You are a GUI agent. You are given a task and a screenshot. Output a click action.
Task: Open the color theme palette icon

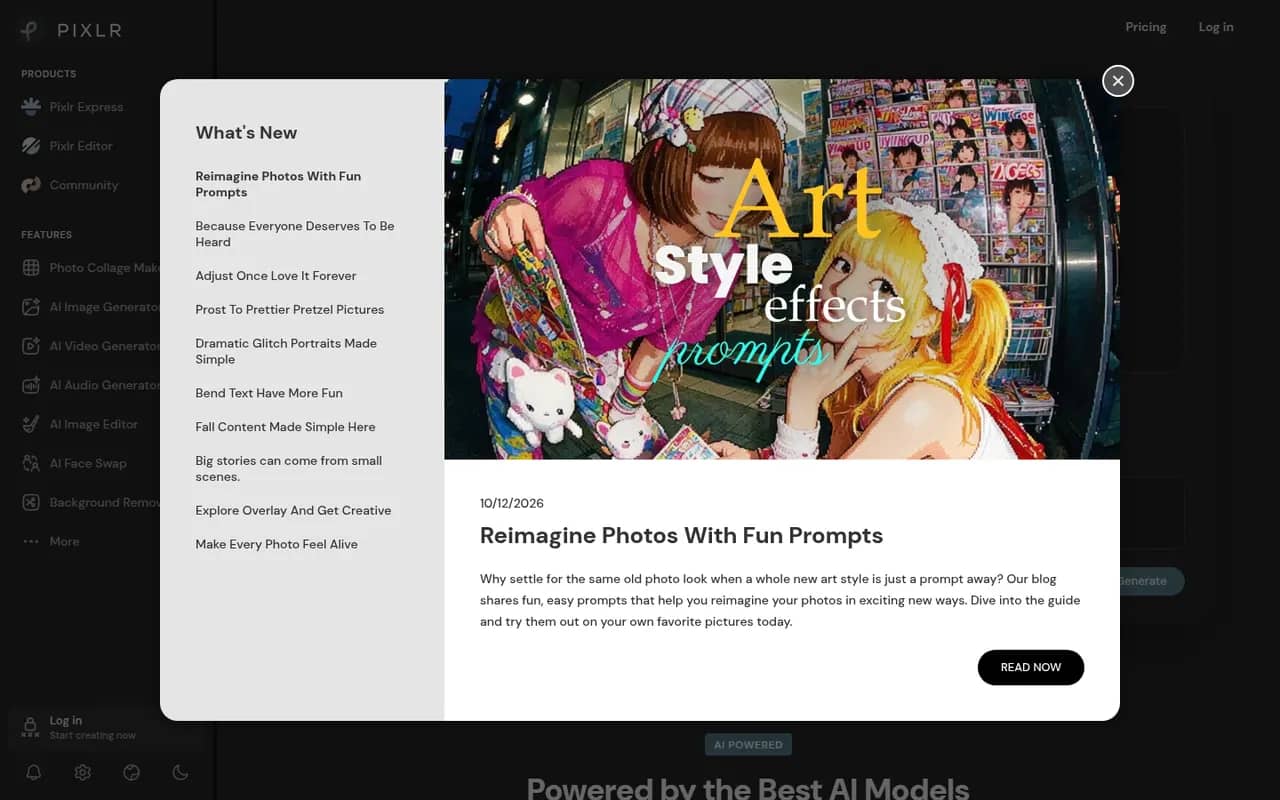[131, 772]
